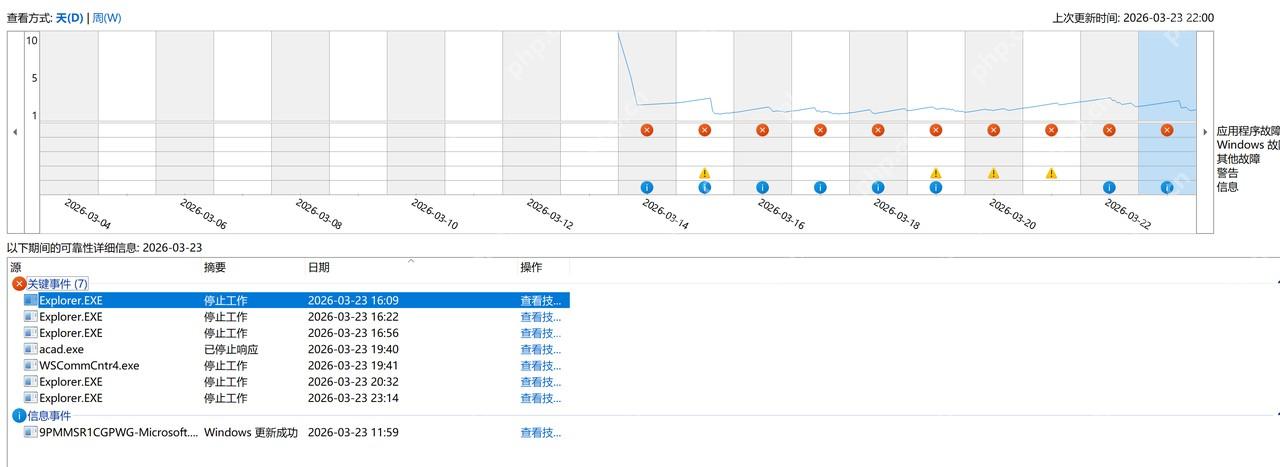Viewport: 1280px width, 467px height.
Task: Open 查看技... link for Explorer.EXE at 23:14
Action: [540, 398]
